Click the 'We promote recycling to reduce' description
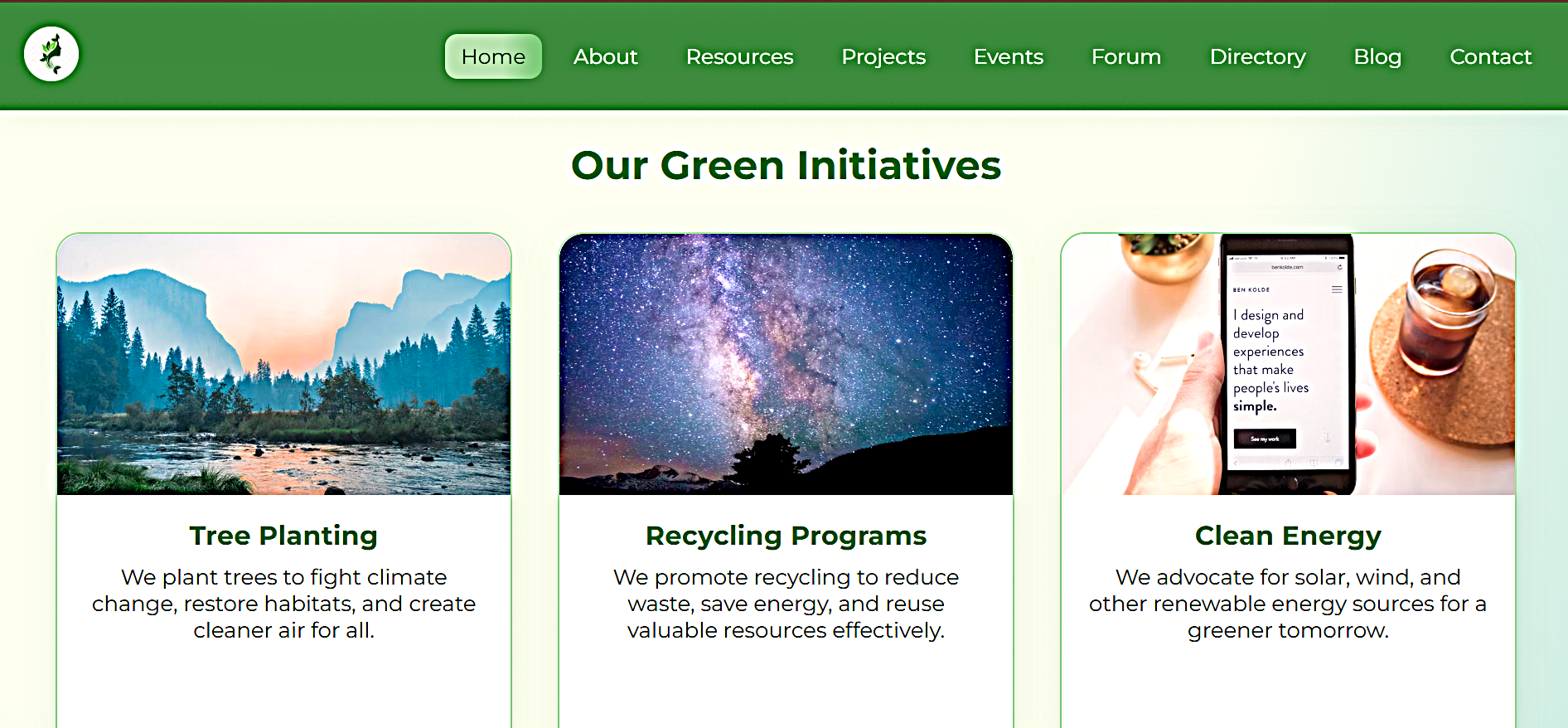 click(786, 604)
